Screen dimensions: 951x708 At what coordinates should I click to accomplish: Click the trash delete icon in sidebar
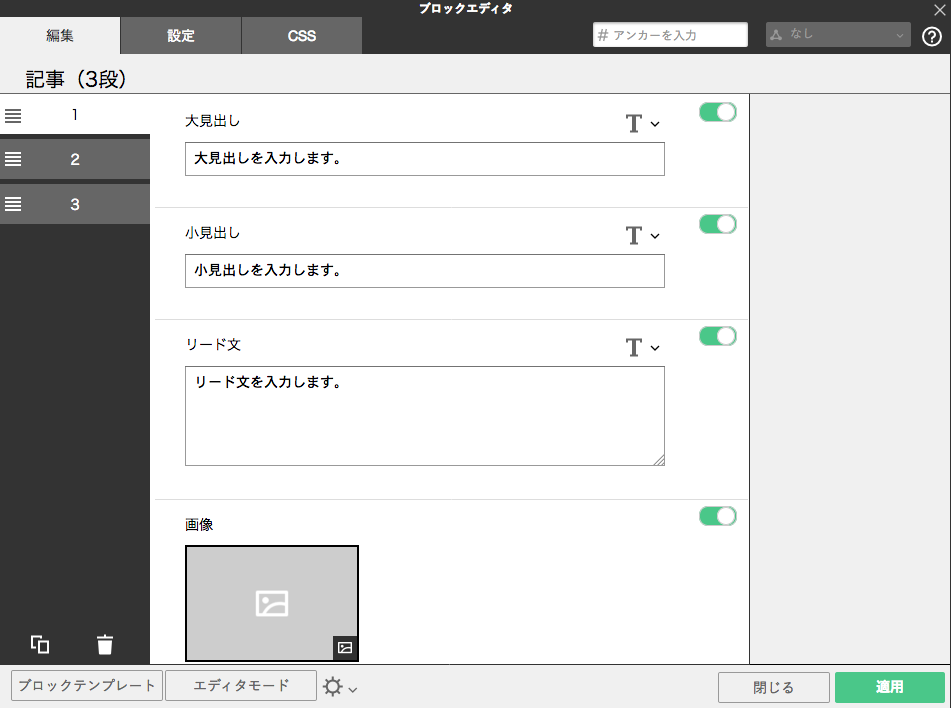105,644
